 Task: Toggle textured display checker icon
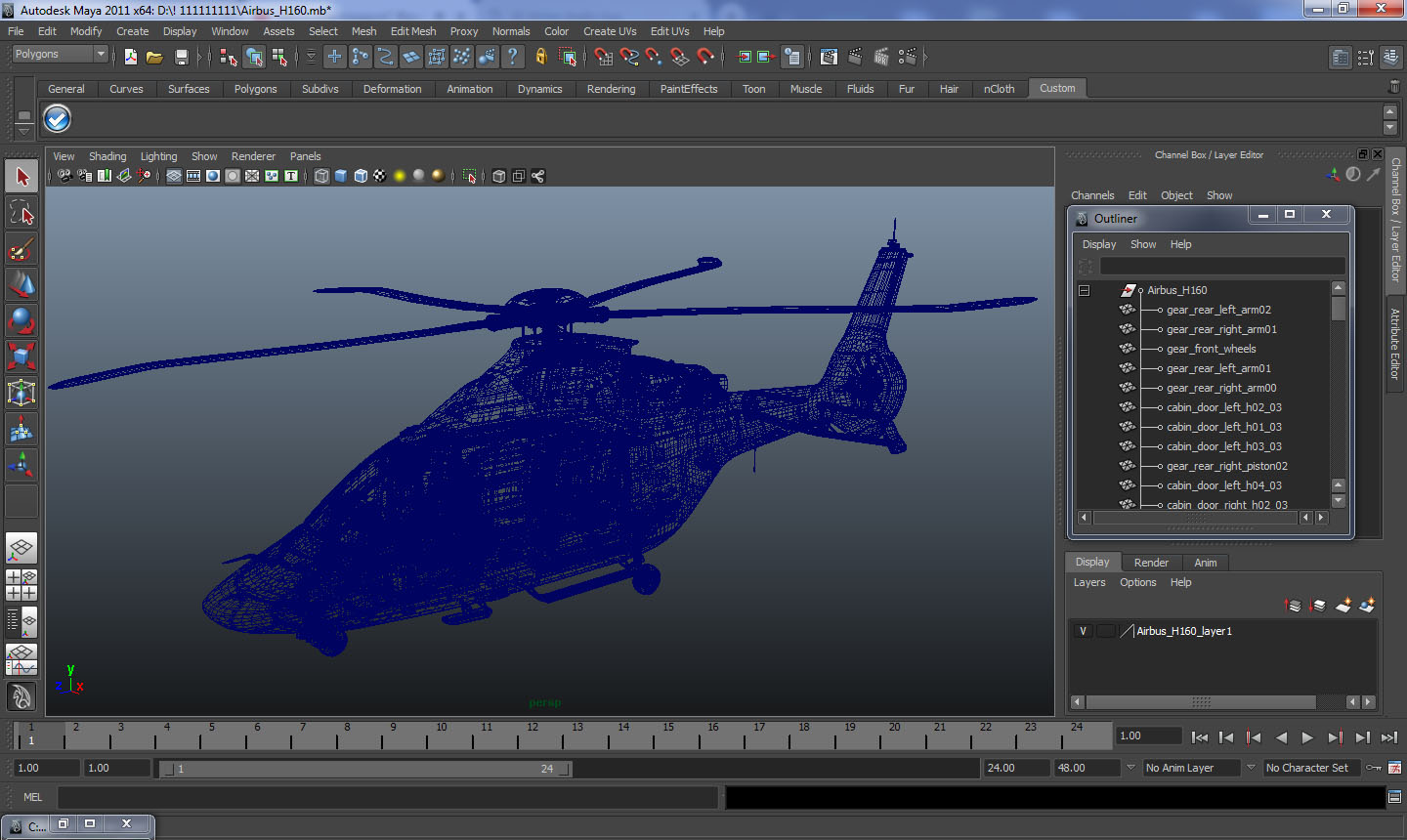coord(380,176)
